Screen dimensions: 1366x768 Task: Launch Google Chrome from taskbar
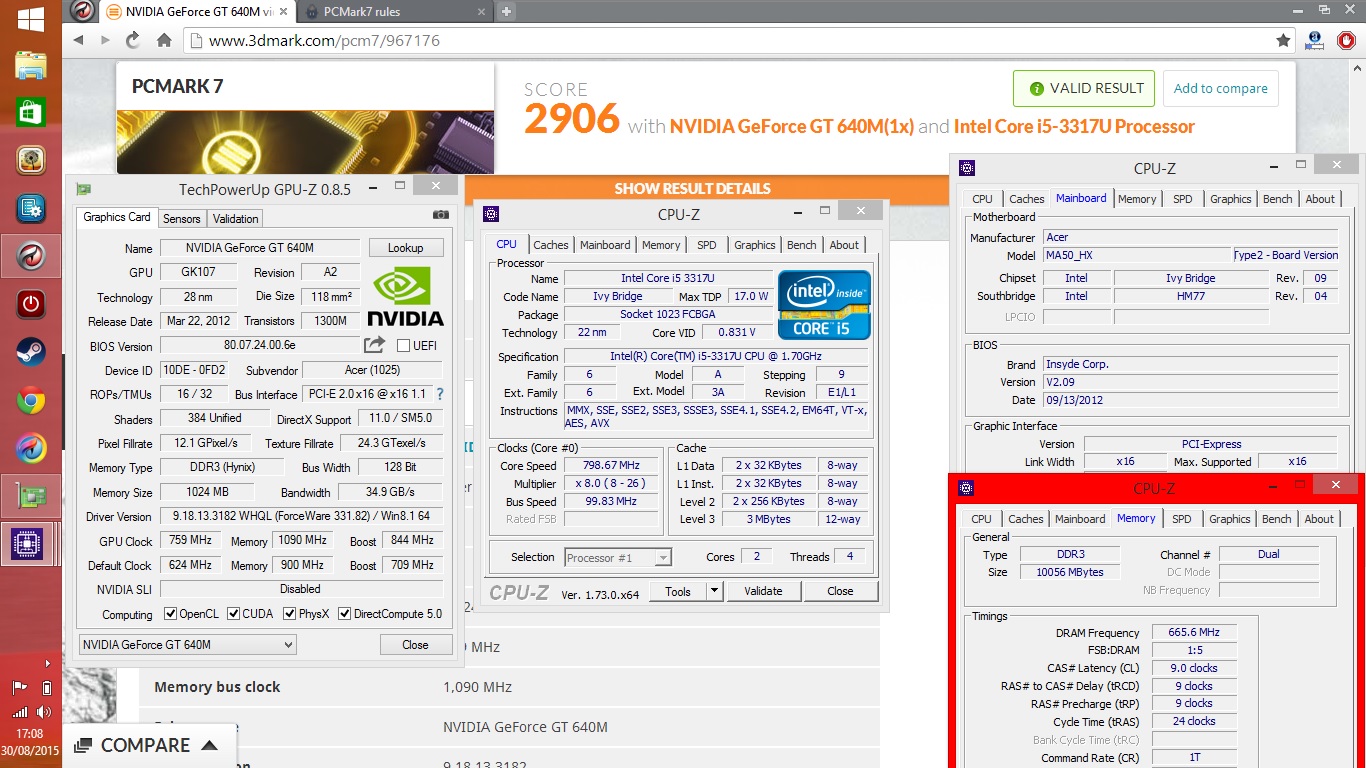pos(31,401)
